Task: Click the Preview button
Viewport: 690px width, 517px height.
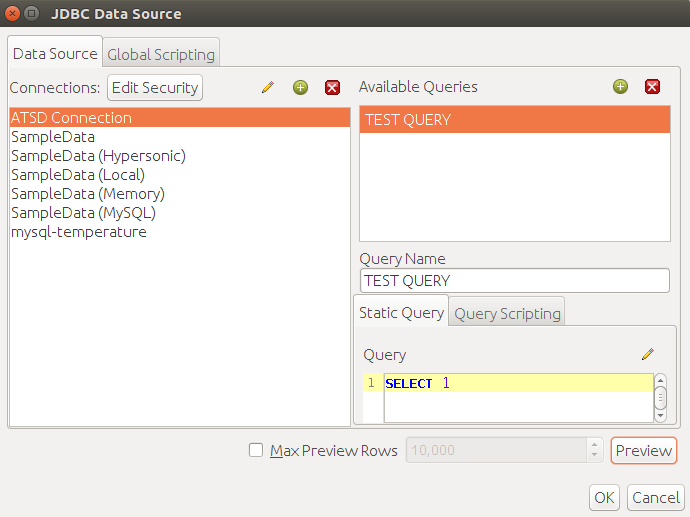Action: pos(643,450)
